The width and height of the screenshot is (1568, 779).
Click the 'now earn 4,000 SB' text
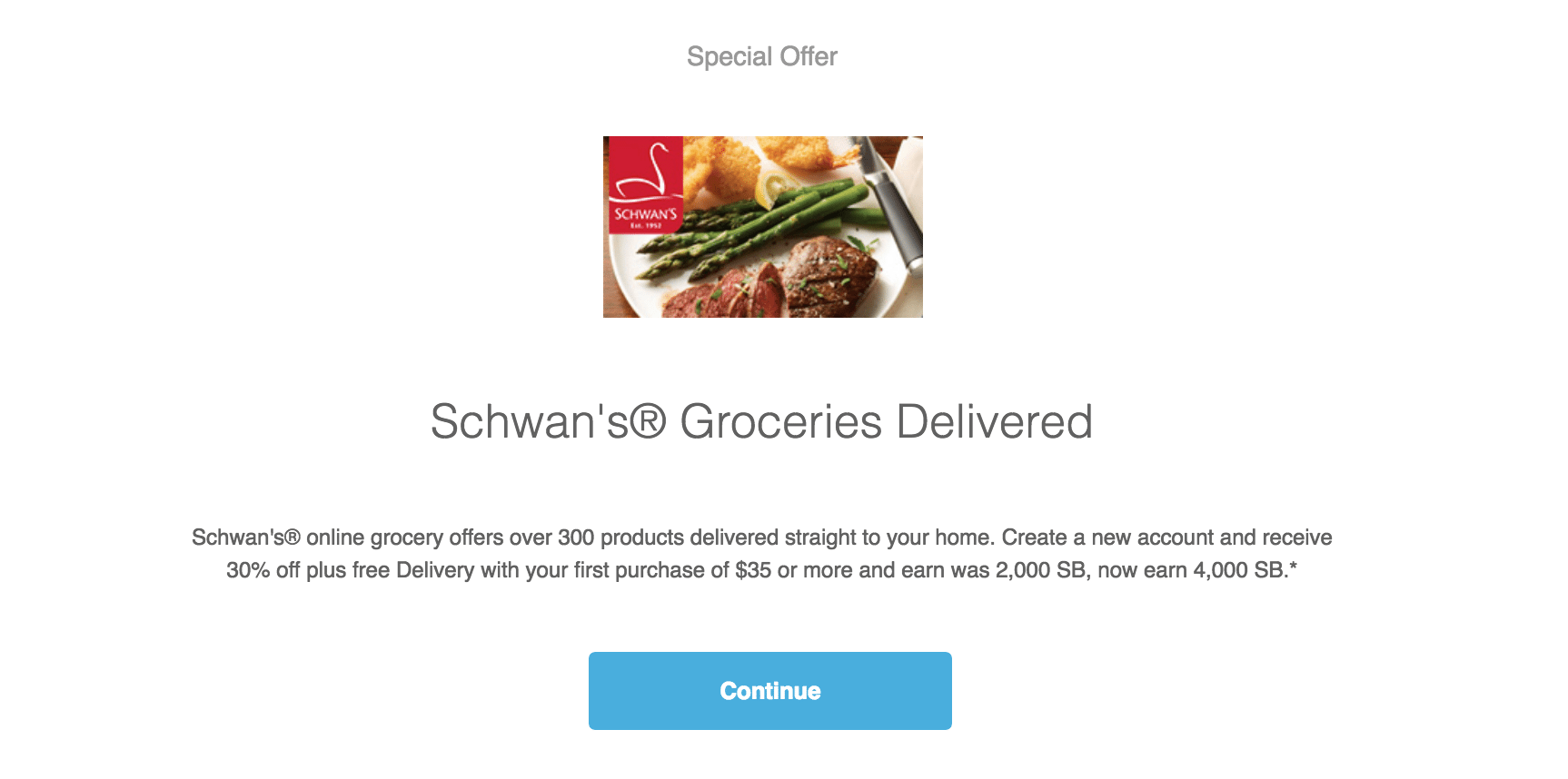pos(1191,570)
